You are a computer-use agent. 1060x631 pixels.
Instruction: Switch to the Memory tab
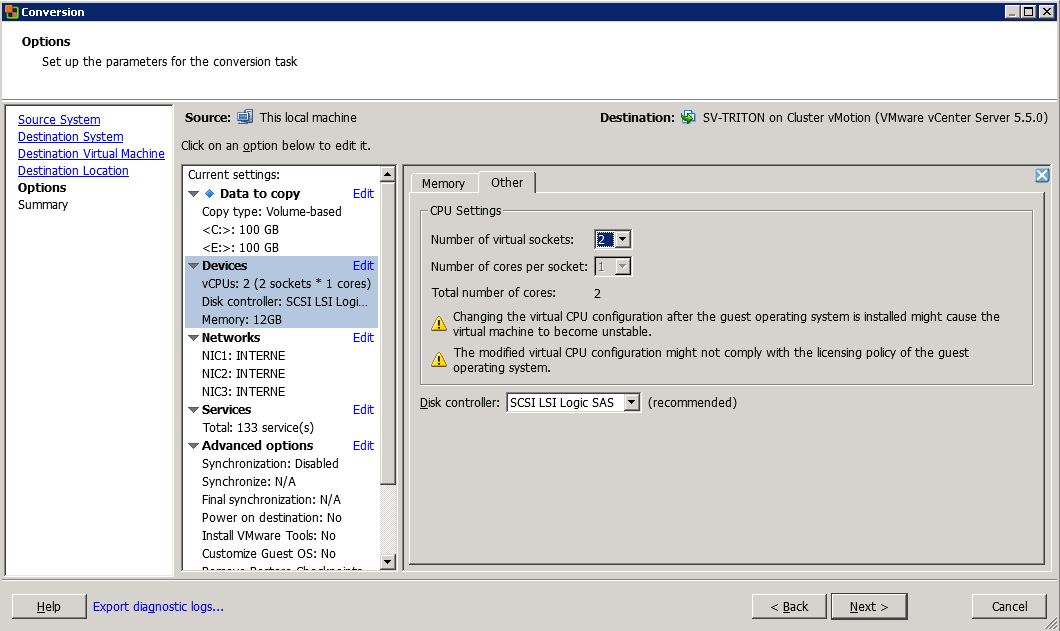[443, 183]
